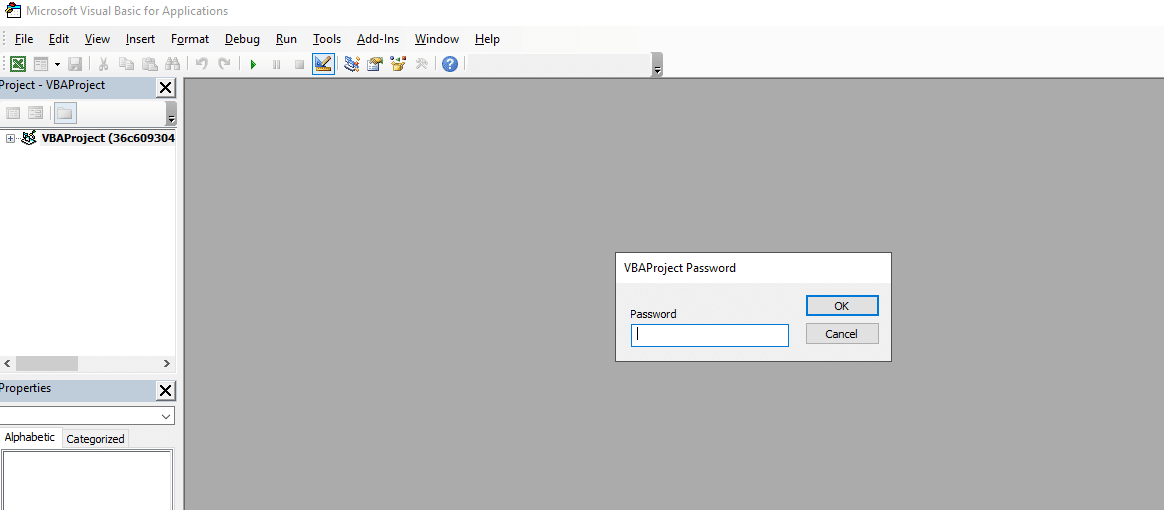Open the Window menu
The image size is (1164, 510).
pos(436,39)
